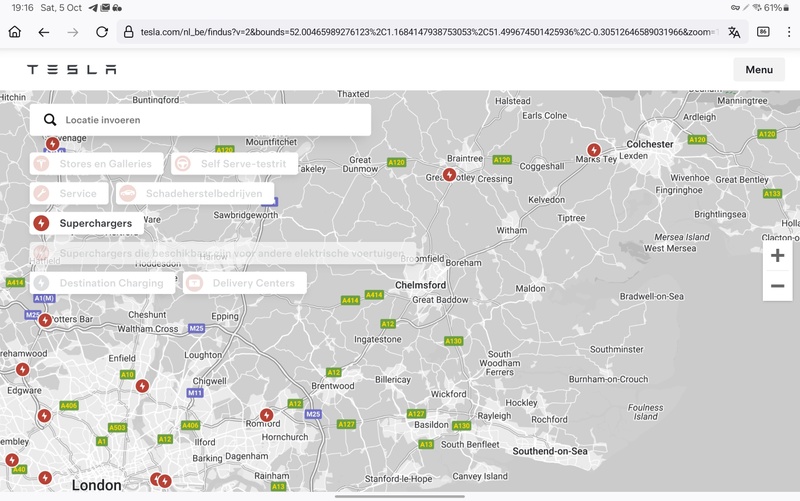Enable the Service filter
Viewport: 800px width, 501px height.
pos(69,193)
